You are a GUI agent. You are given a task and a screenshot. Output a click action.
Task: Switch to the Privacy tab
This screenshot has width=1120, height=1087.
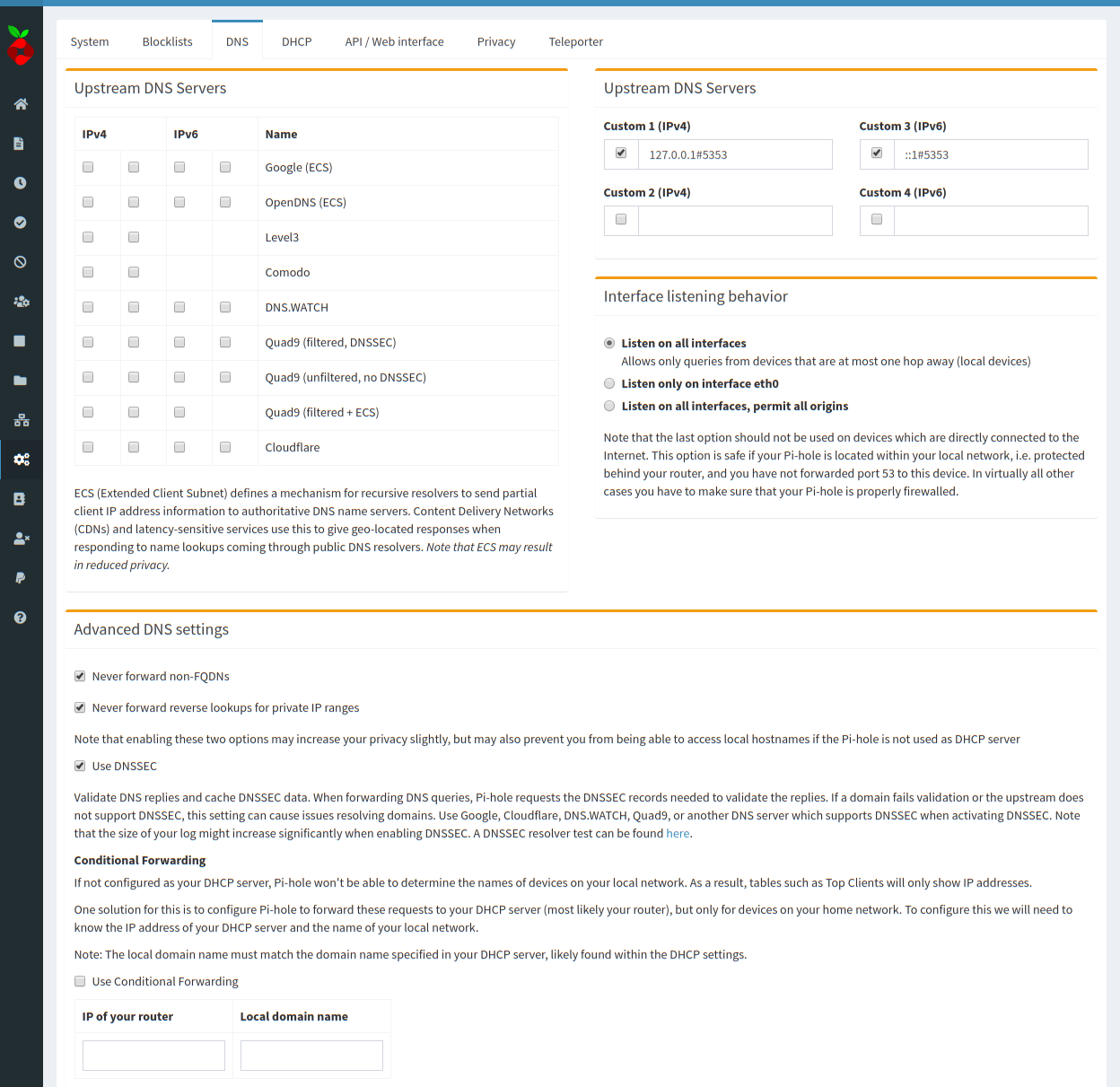click(496, 41)
